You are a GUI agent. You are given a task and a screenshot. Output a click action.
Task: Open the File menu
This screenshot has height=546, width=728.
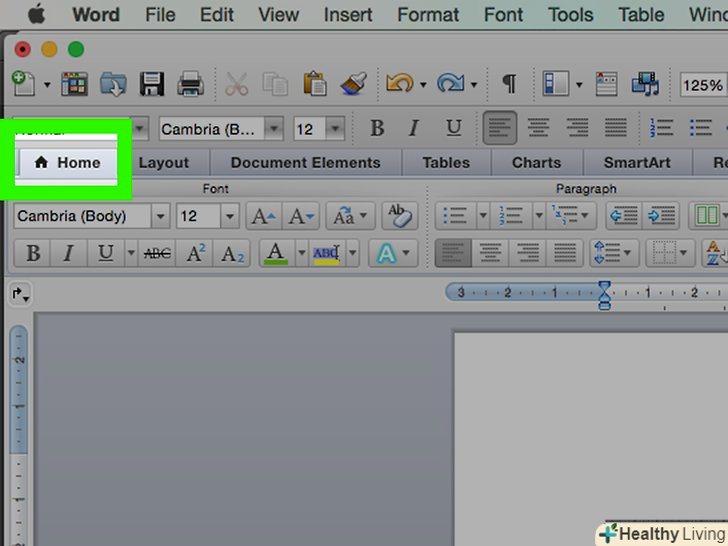tap(160, 15)
